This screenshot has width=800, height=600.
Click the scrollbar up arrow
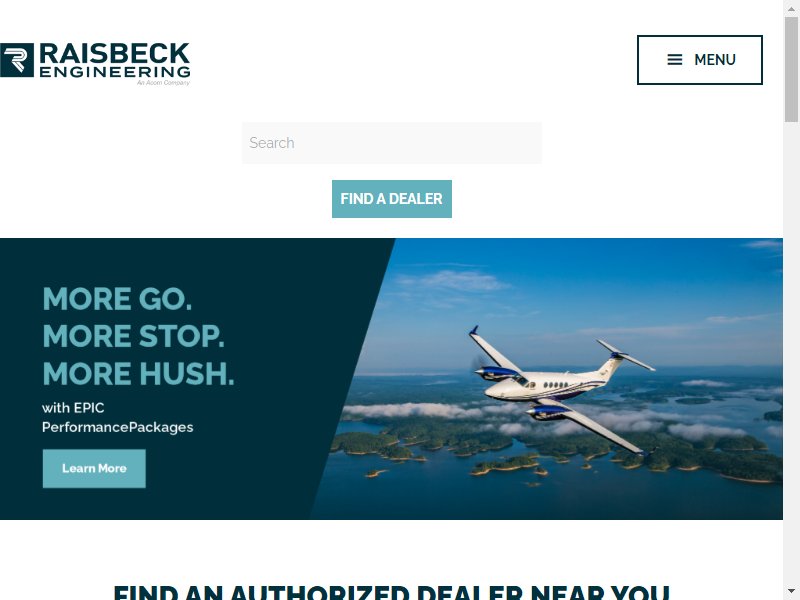[791, 7]
